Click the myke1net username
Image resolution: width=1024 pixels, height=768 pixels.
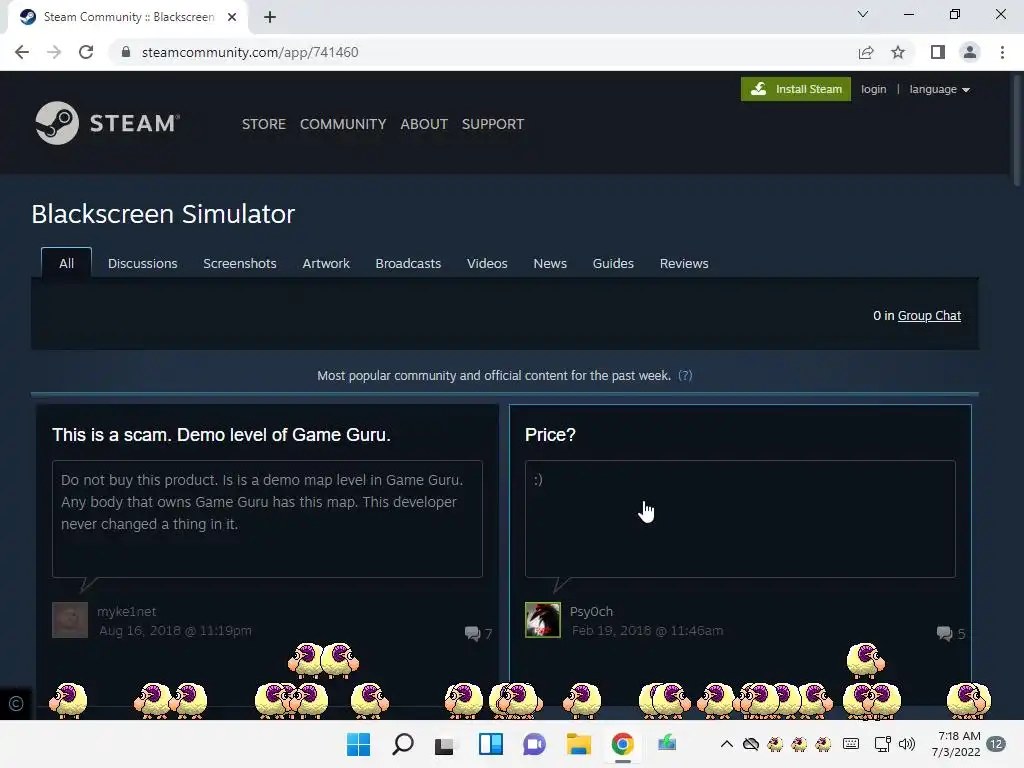pyautogui.click(x=127, y=611)
